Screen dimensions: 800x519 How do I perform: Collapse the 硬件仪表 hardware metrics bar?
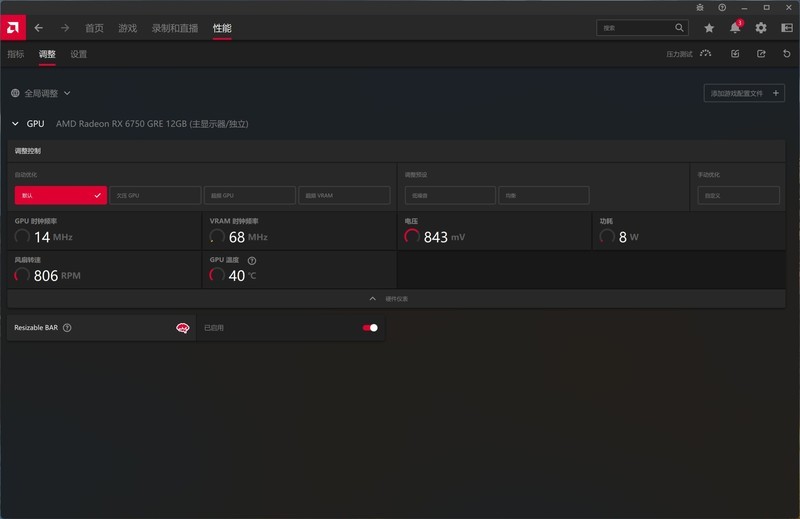396,299
